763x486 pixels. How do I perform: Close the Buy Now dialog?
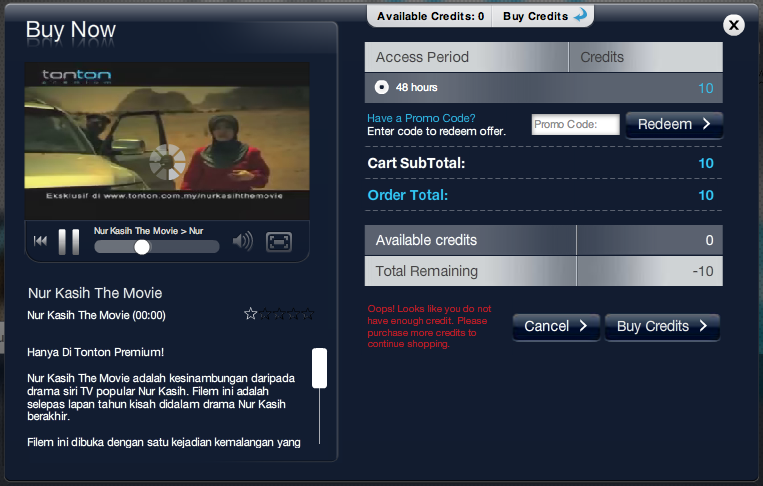(x=734, y=25)
